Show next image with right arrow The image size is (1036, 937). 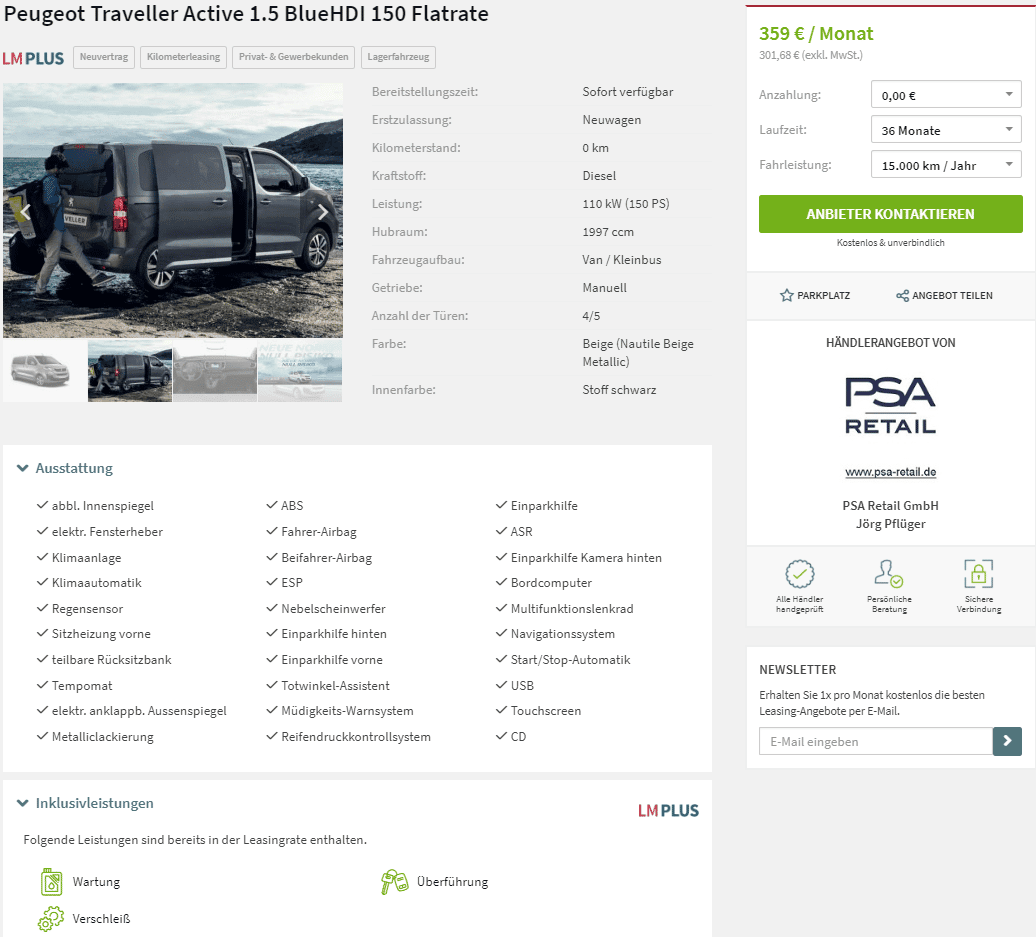322,211
